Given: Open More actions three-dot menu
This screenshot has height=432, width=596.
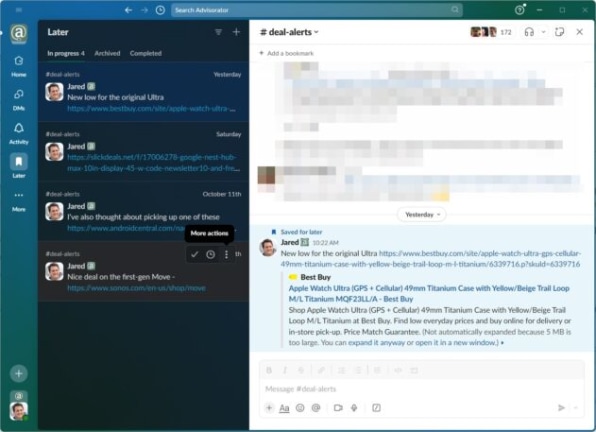Looking at the screenshot, I should [227, 255].
